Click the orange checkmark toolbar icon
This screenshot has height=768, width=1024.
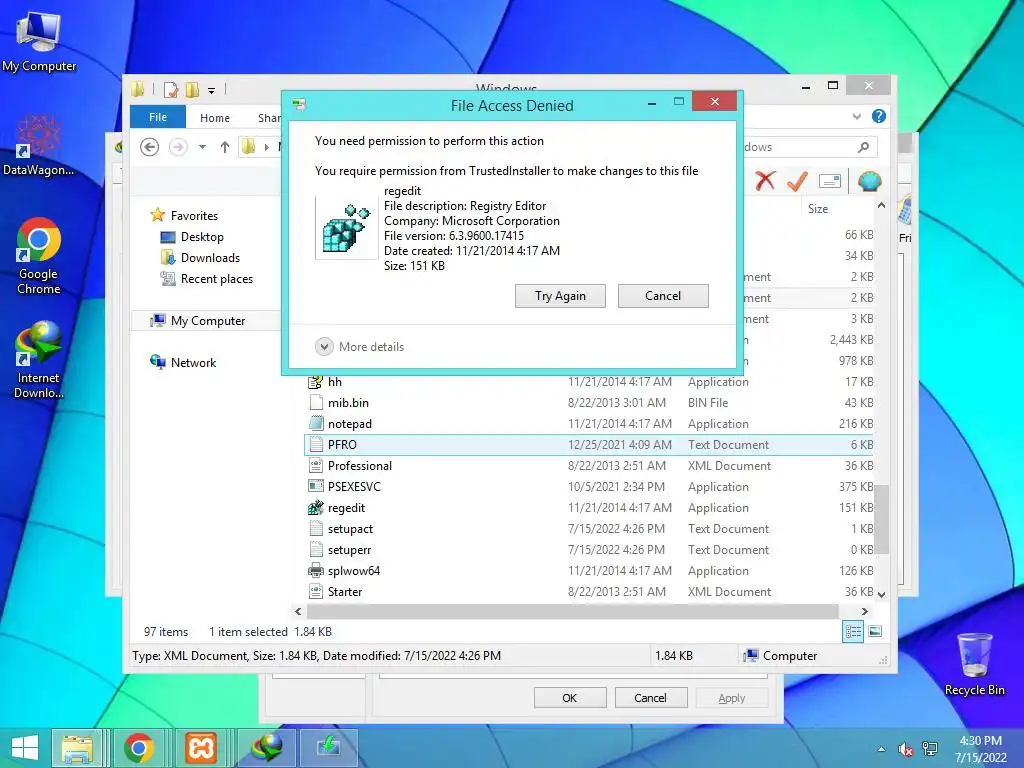[x=797, y=181]
